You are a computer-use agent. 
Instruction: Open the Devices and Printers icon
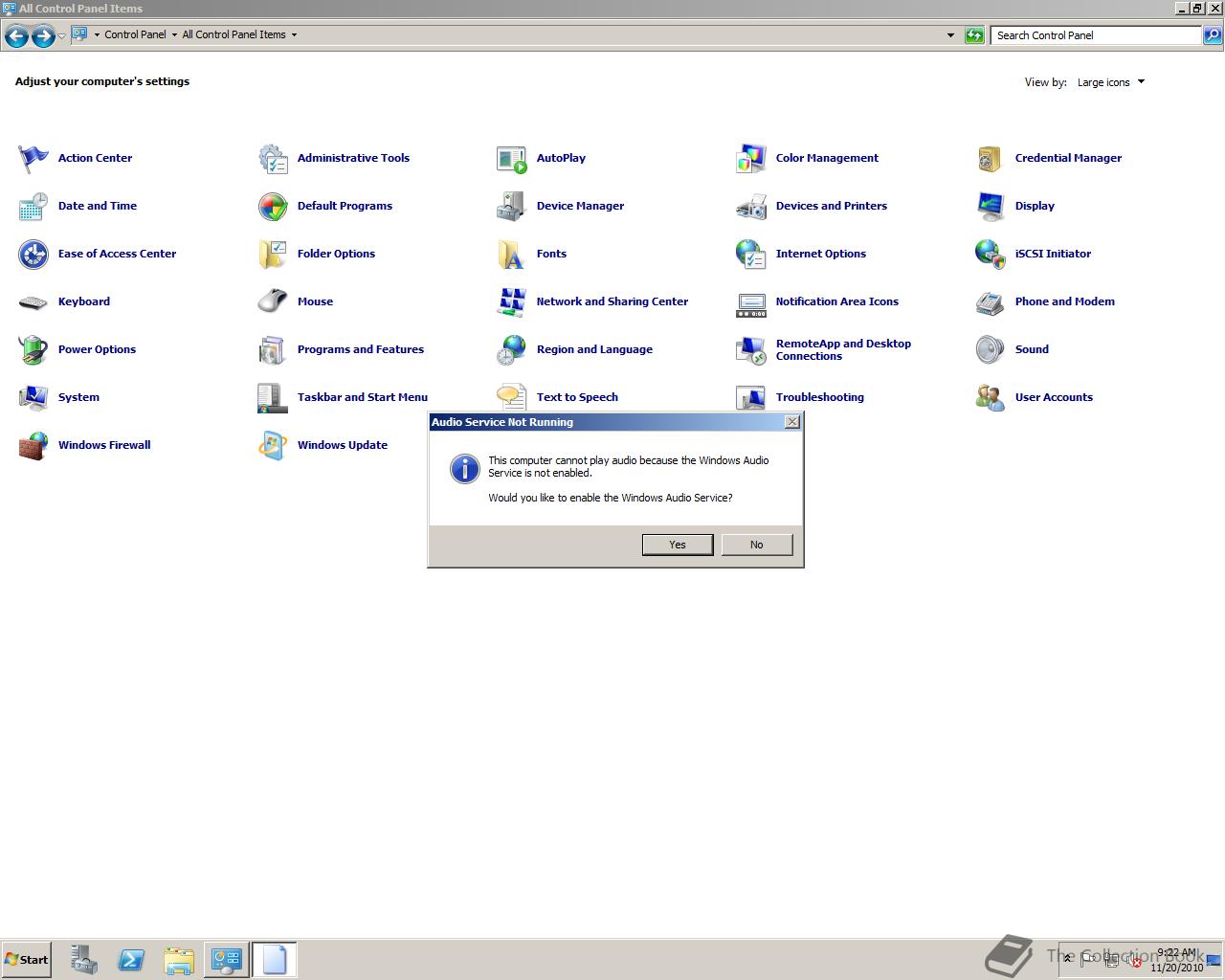[751, 206]
